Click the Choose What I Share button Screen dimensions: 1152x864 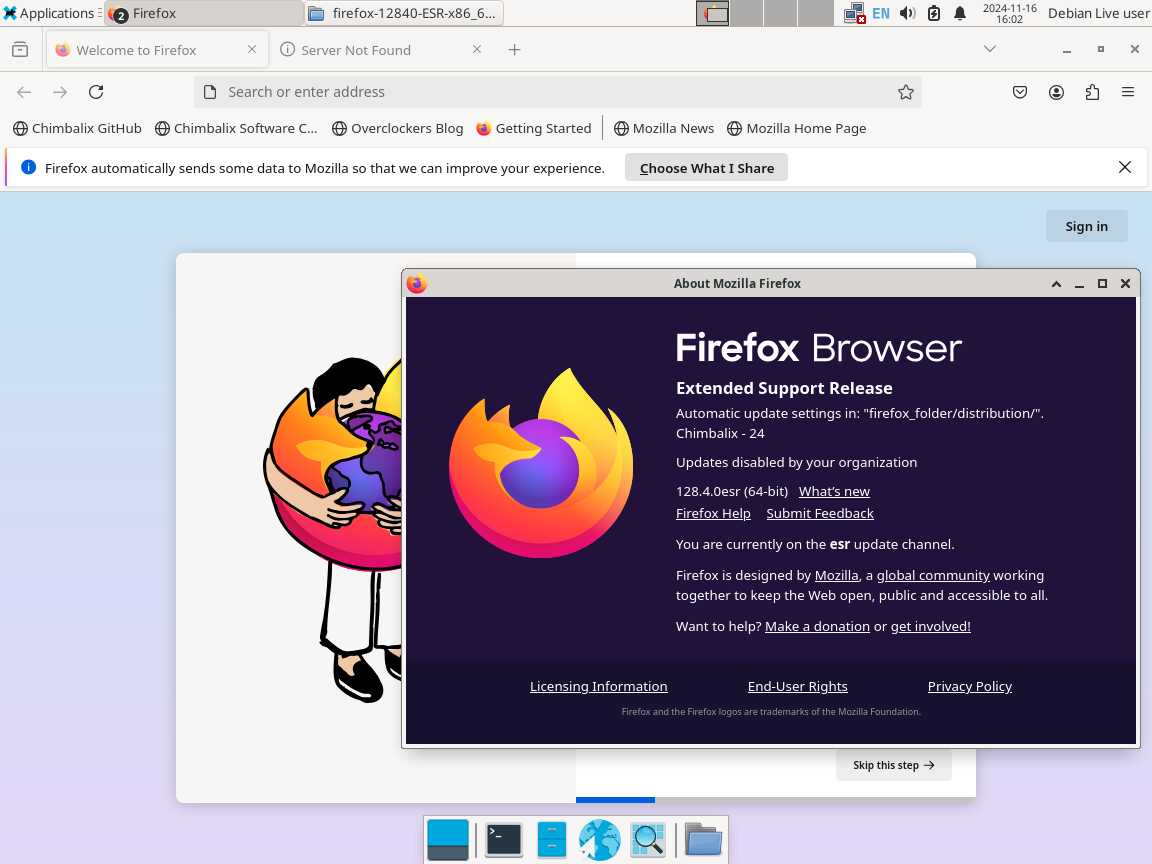point(706,168)
